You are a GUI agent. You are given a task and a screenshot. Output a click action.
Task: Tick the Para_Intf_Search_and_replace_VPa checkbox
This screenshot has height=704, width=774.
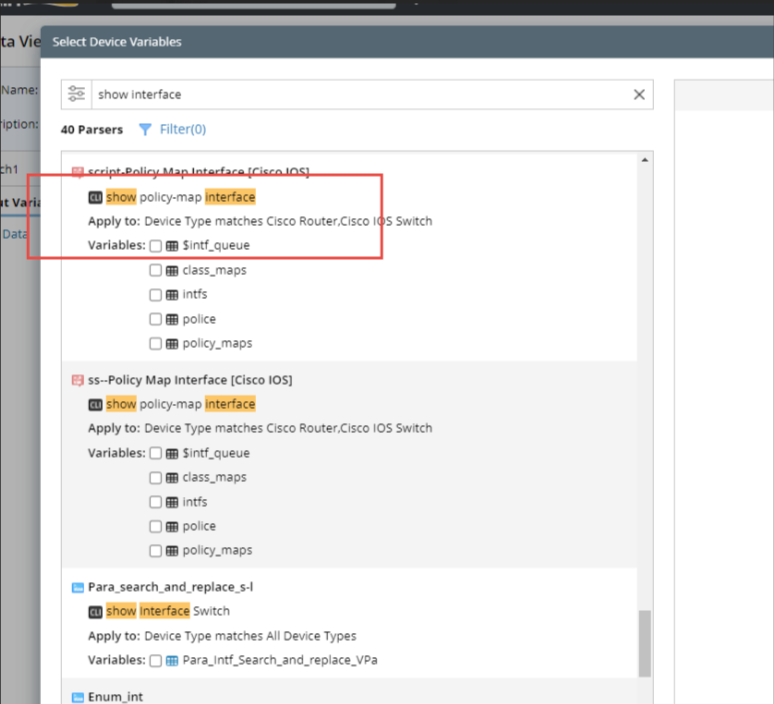click(155, 660)
